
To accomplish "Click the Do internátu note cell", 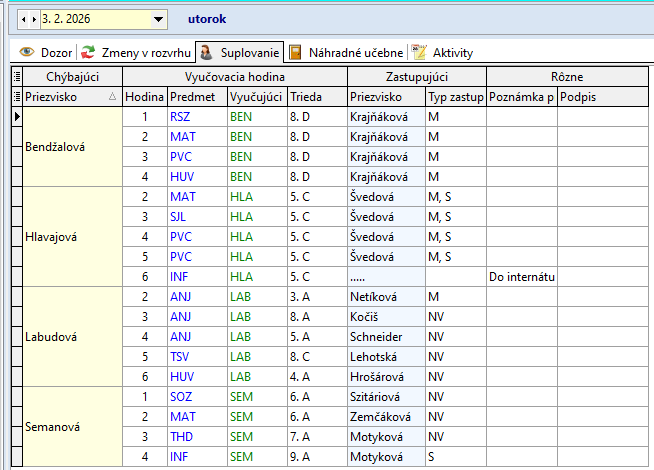I will (x=521, y=276).
